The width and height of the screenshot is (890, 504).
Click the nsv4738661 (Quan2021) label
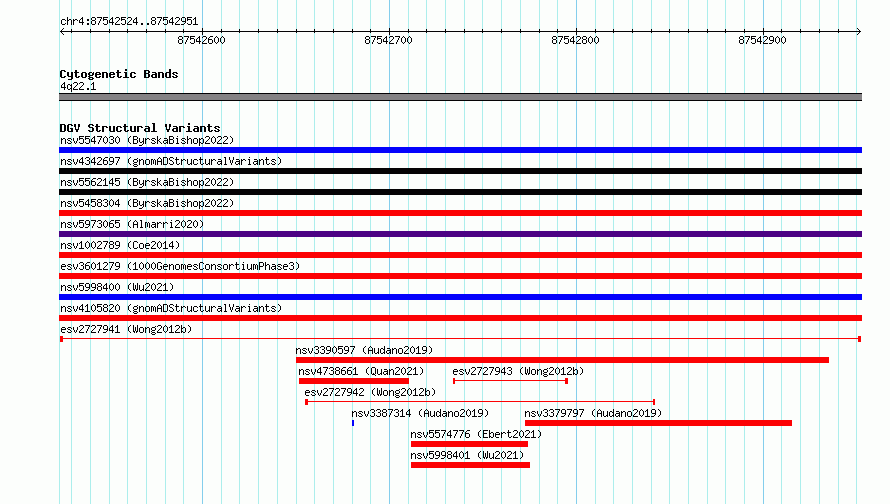(361, 371)
